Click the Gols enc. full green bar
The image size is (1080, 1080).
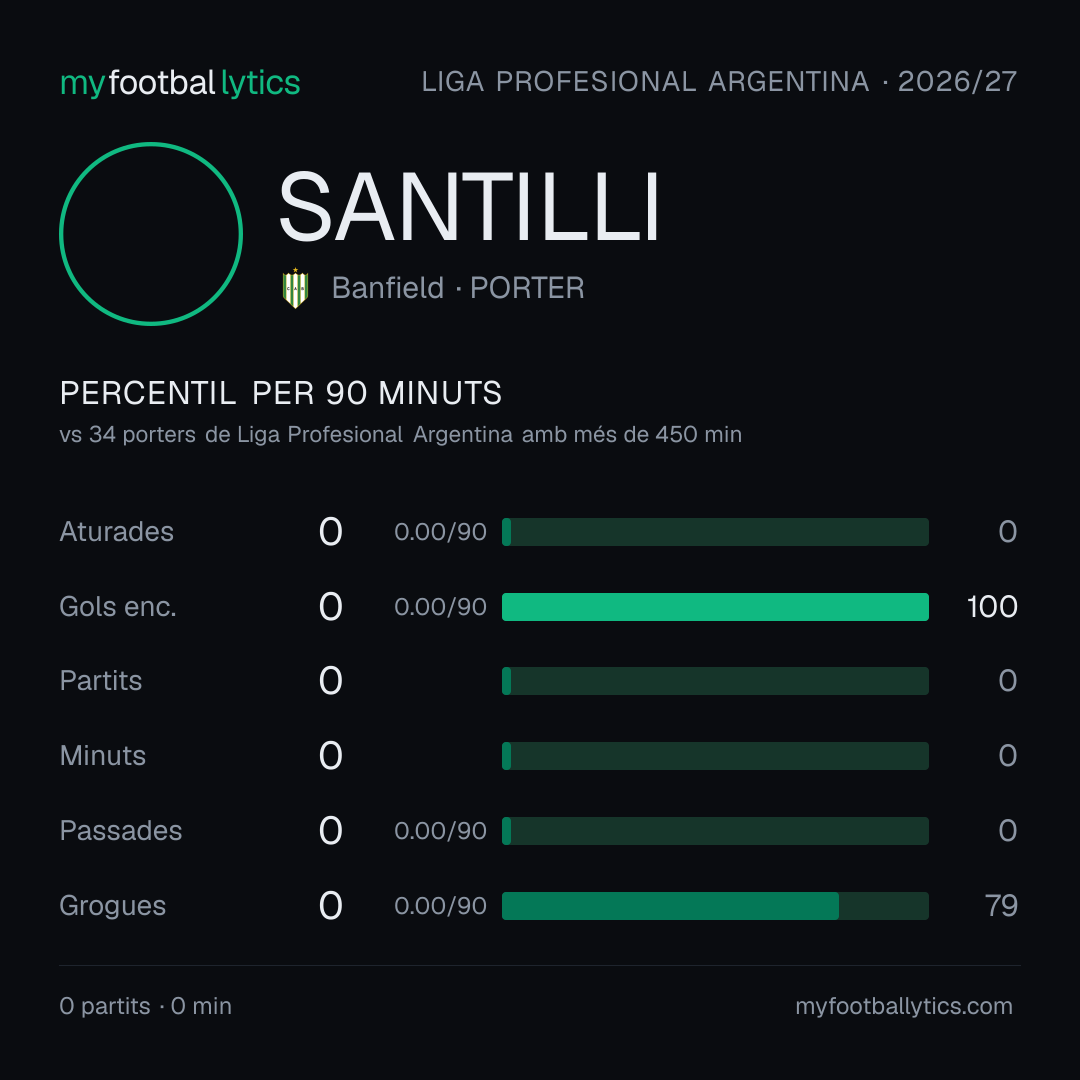tap(715, 607)
